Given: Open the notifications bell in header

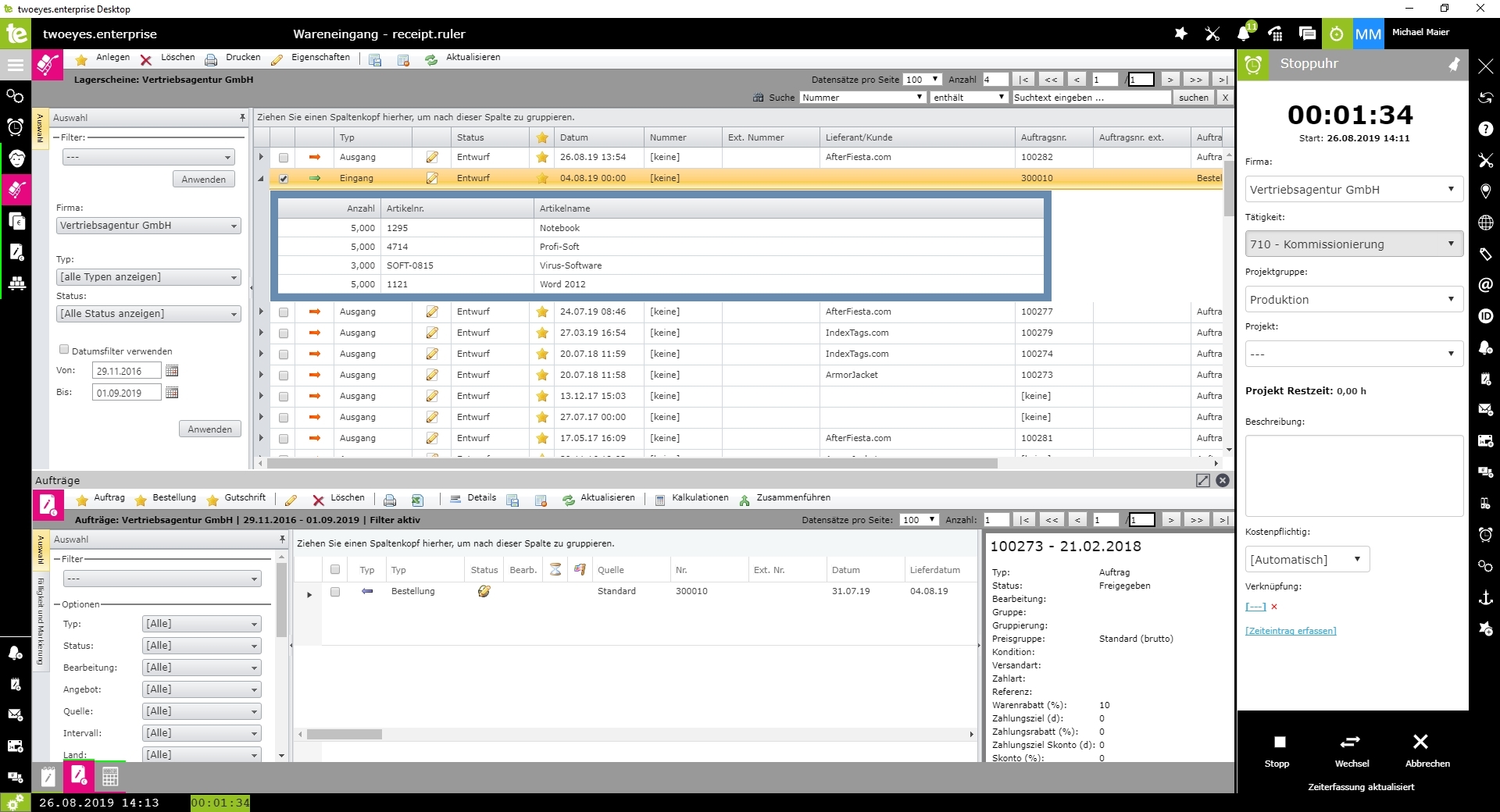Looking at the screenshot, I should [1244, 34].
